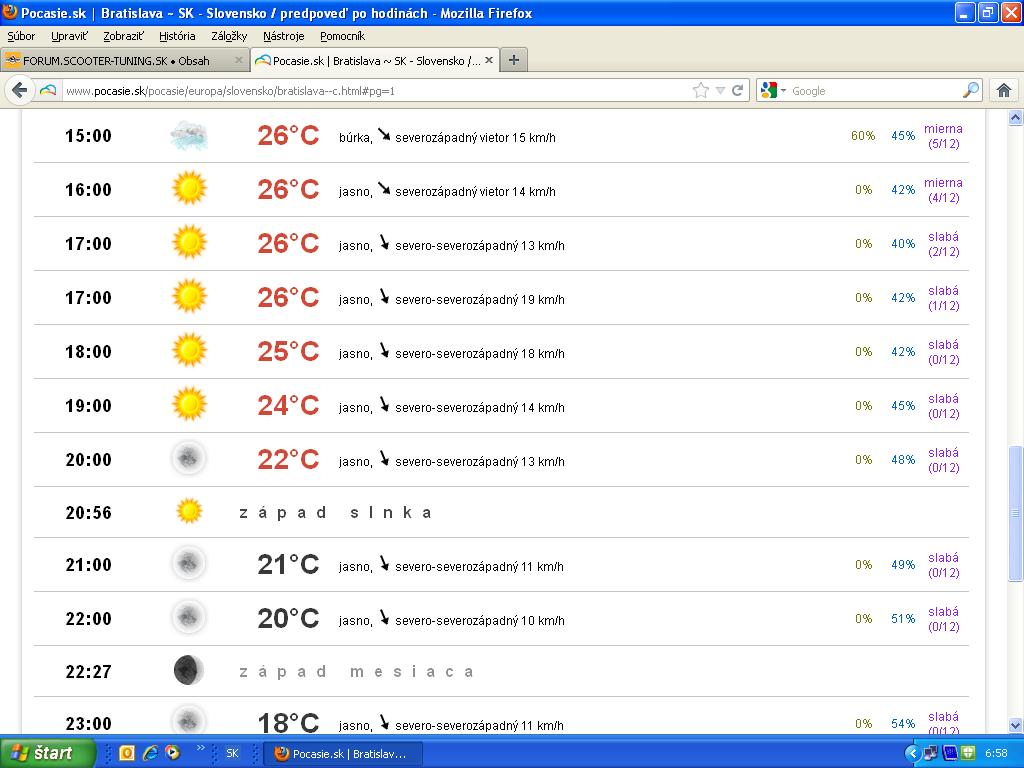The width and height of the screenshot is (1024, 768).
Task: Close the Pocasie.sk tab
Action: [x=488, y=60]
